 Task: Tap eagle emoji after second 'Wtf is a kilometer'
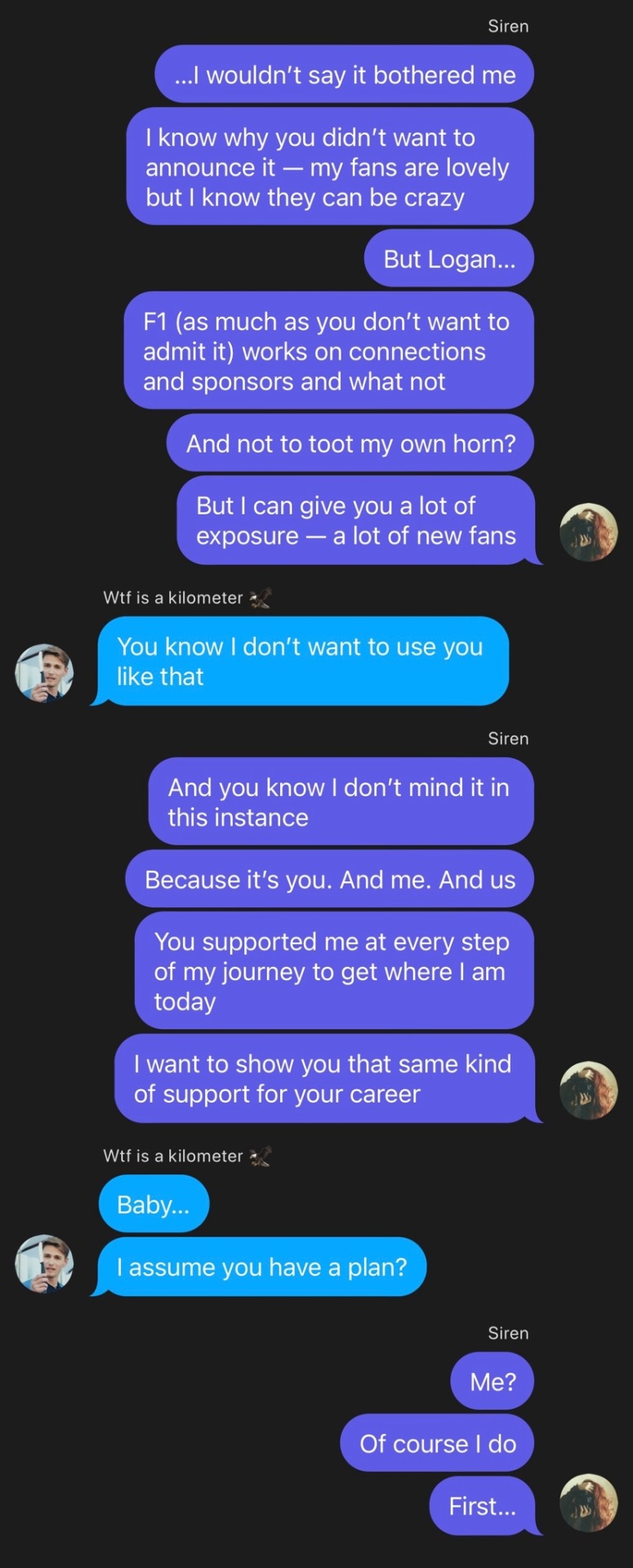[260, 1156]
